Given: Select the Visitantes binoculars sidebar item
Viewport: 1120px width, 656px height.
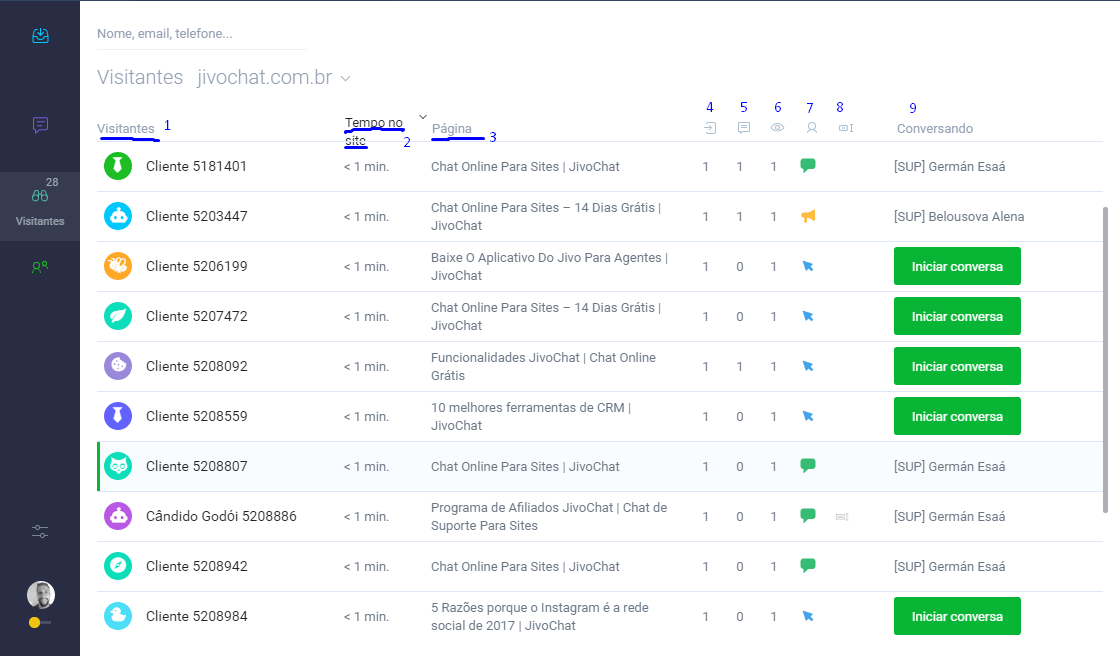Looking at the screenshot, I should click(40, 206).
